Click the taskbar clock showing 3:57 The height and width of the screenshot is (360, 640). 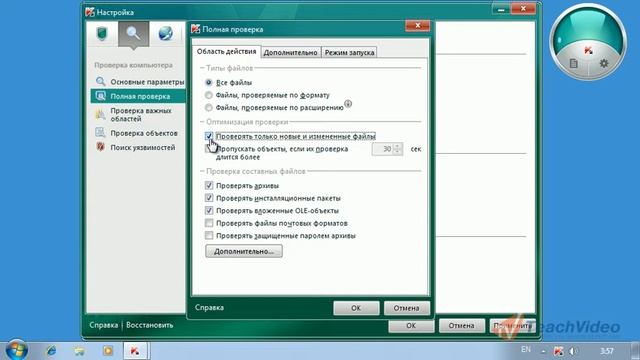(x=607, y=351)
